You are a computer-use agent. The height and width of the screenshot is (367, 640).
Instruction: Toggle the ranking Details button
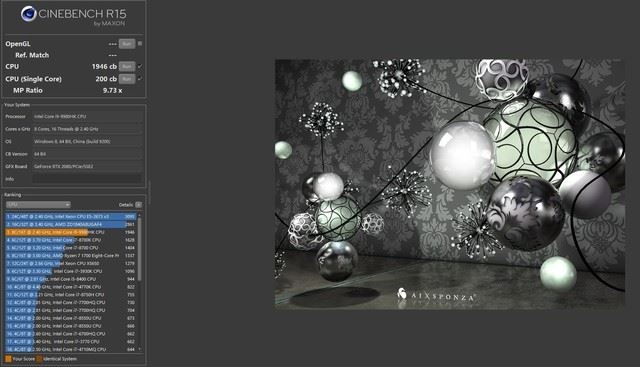coord(138,205)
